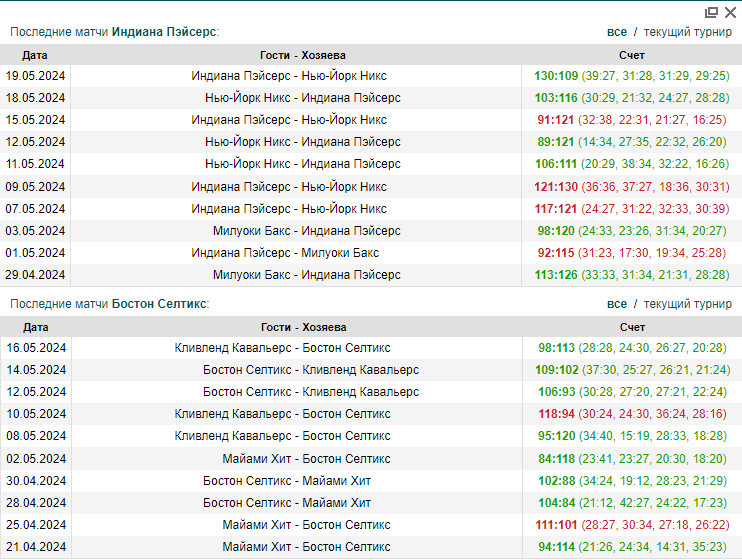Click date 15.05.2024
This screenshot has width=742, height=560.
35,120
